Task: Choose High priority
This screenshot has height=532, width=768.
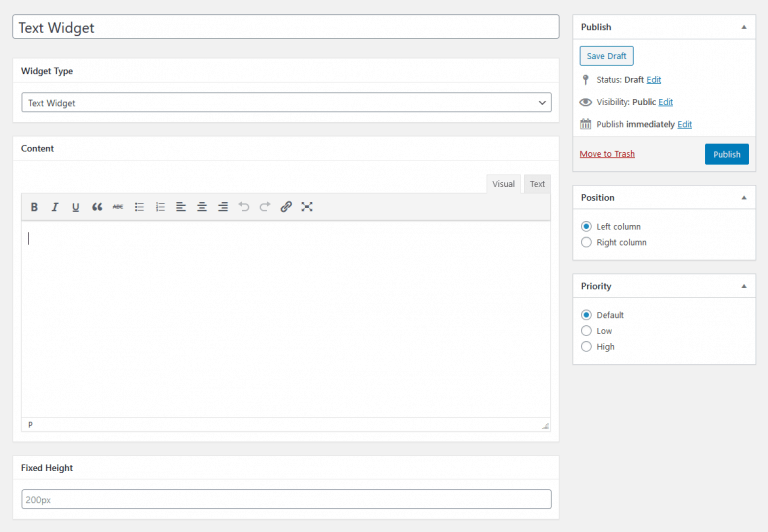Action: 586,346
